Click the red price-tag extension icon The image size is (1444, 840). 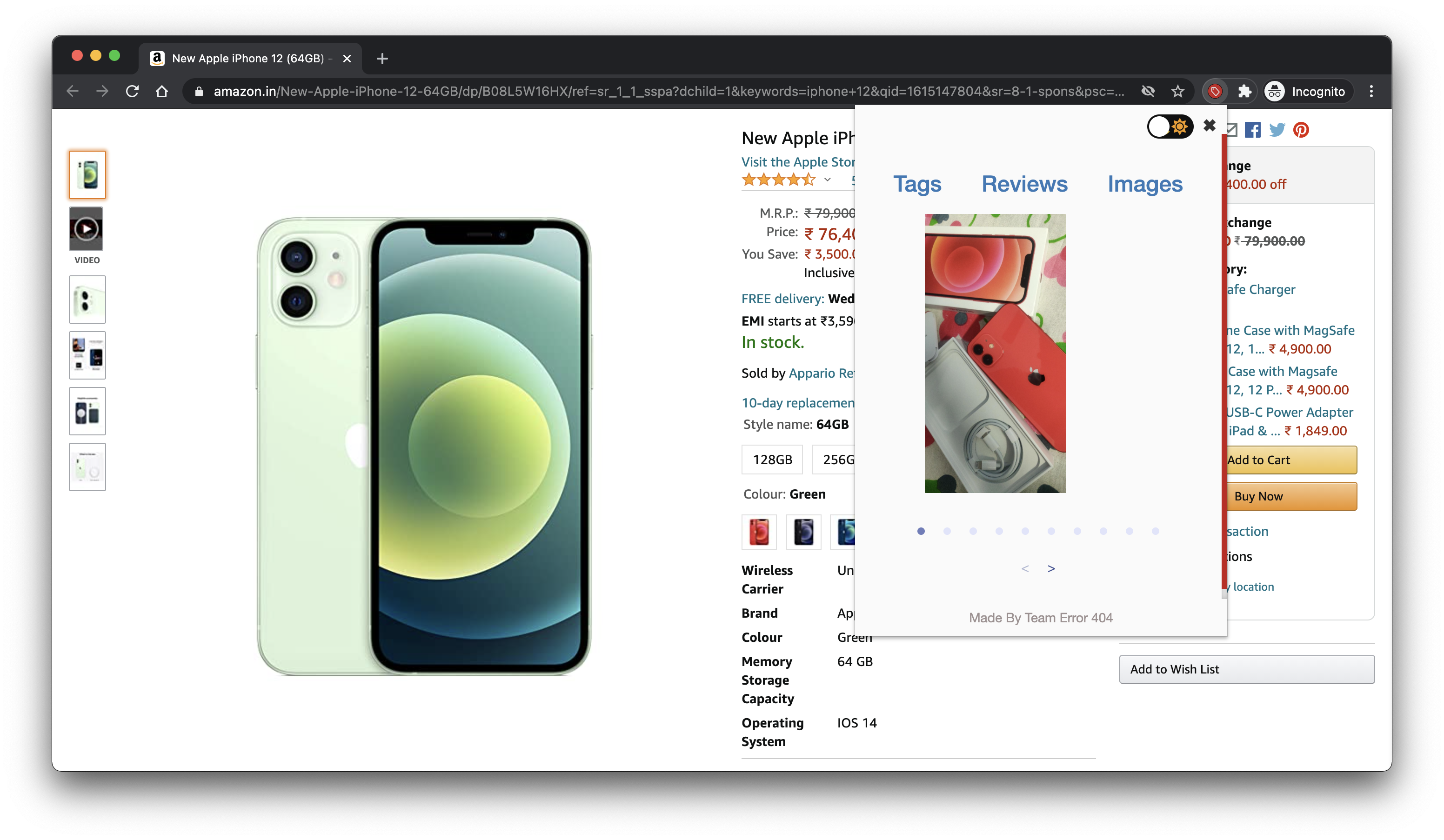(x=1215, y=91)
